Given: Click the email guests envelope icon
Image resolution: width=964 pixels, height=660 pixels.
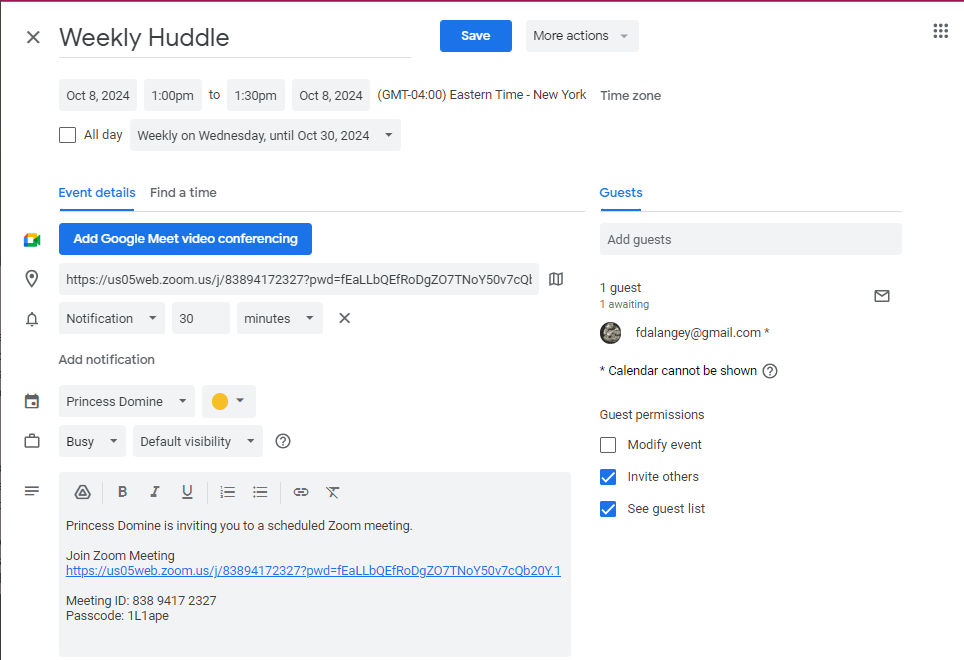Looking at the screenshot, I should click(x=881, y=296).
